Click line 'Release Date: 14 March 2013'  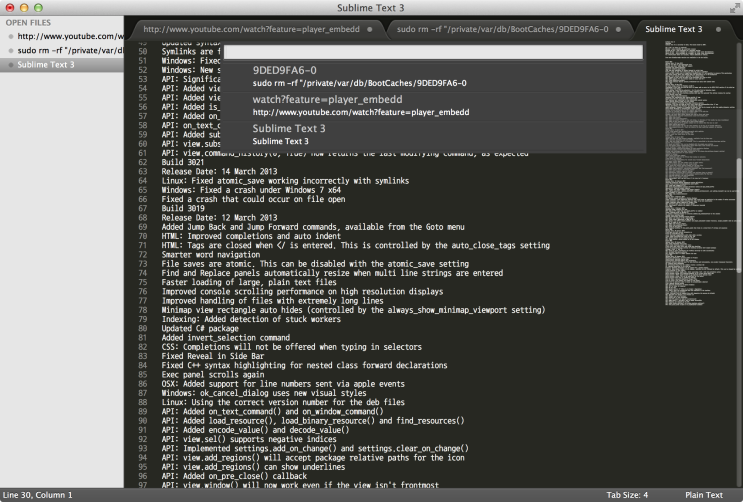219,172
